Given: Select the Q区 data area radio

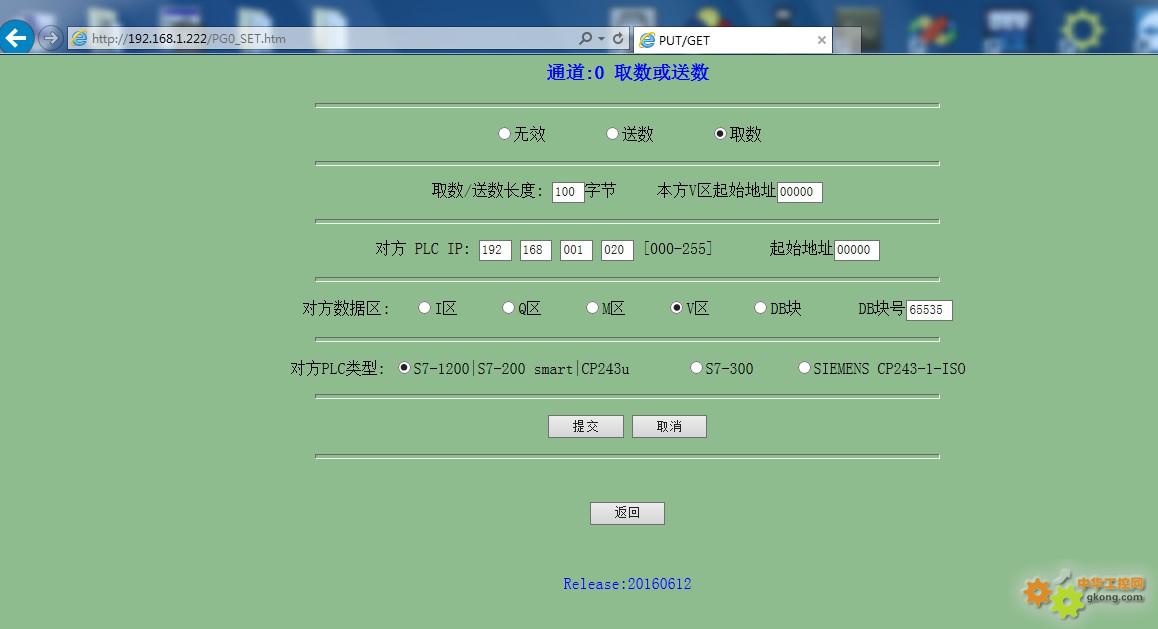Looking at the screenshot, I should click(508, 308).
